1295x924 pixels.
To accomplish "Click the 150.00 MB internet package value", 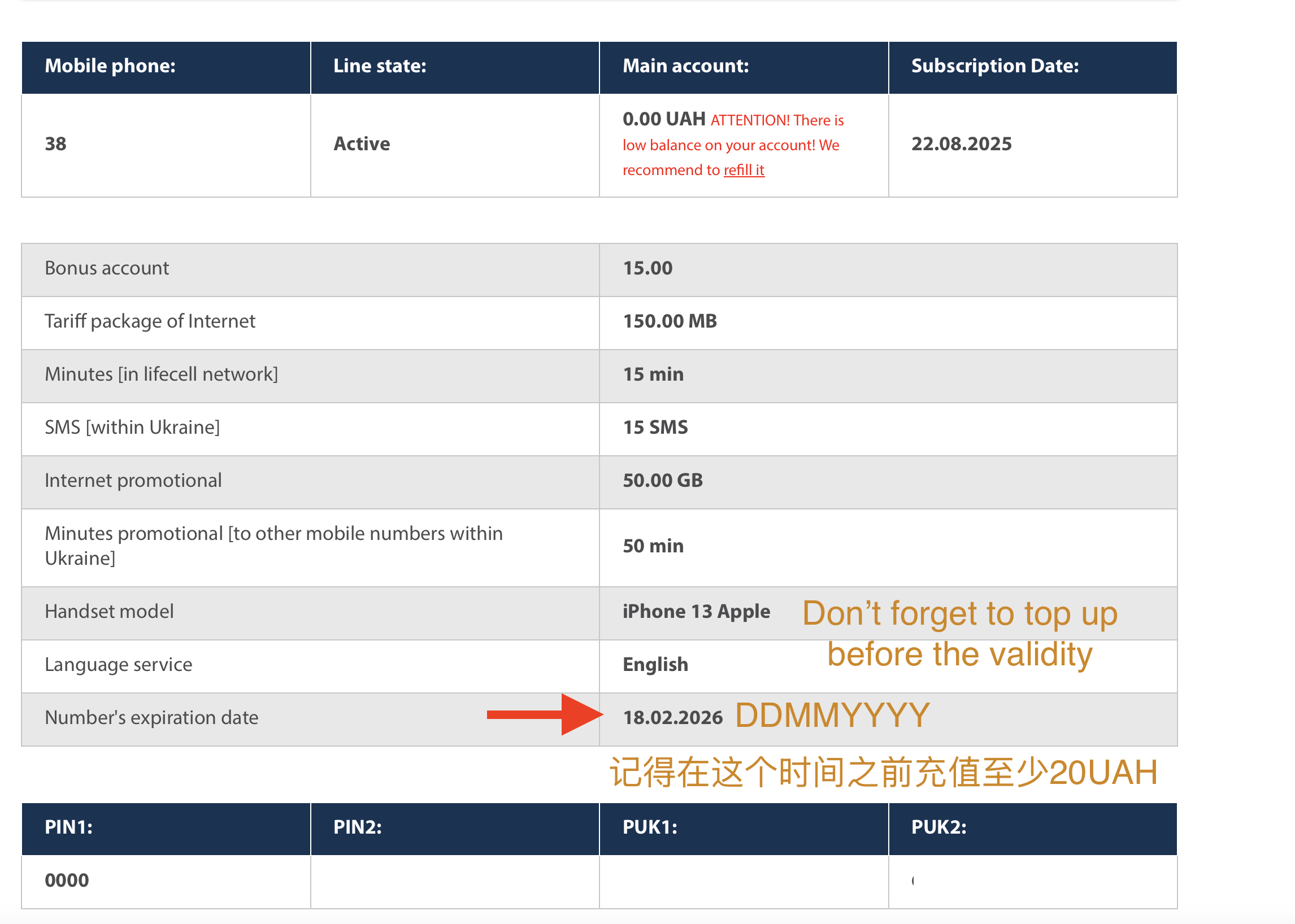I will click(x=670, y=321).
